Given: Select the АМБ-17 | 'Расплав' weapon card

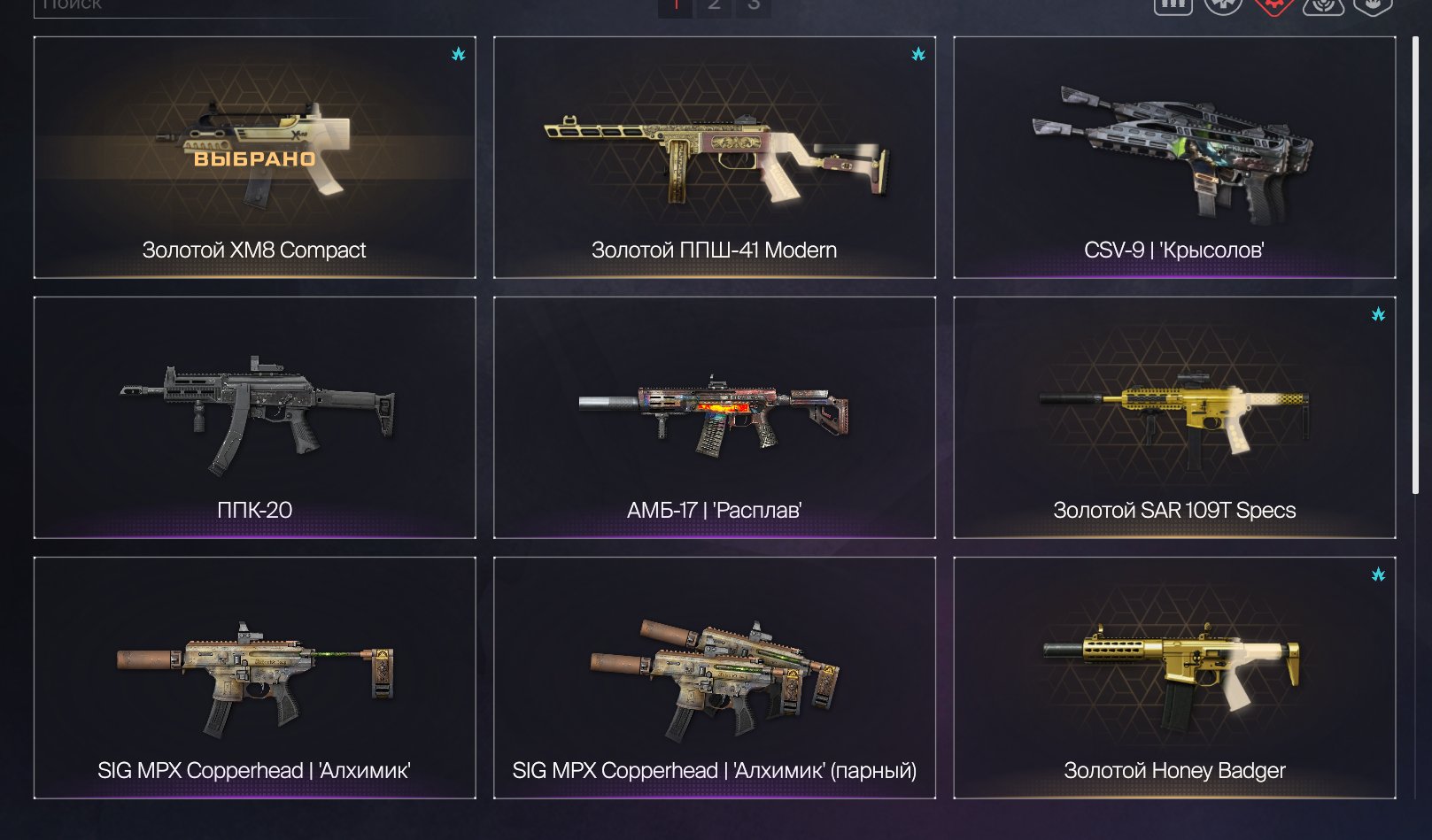Looking at the screenshot, I should [714, 418].
